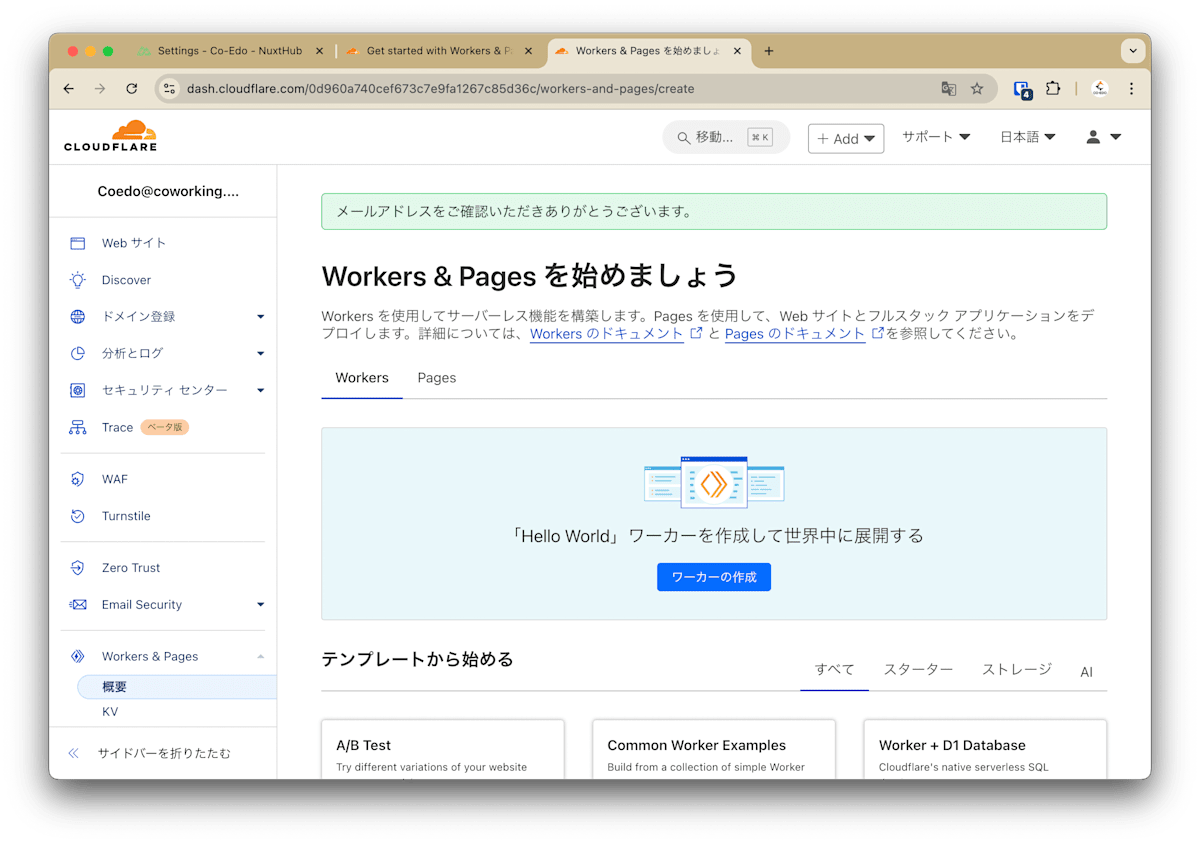The height and width of the screenshot is (844, 1200).
Task: Click the Email Security envelope icon
Action: [77, 605]
